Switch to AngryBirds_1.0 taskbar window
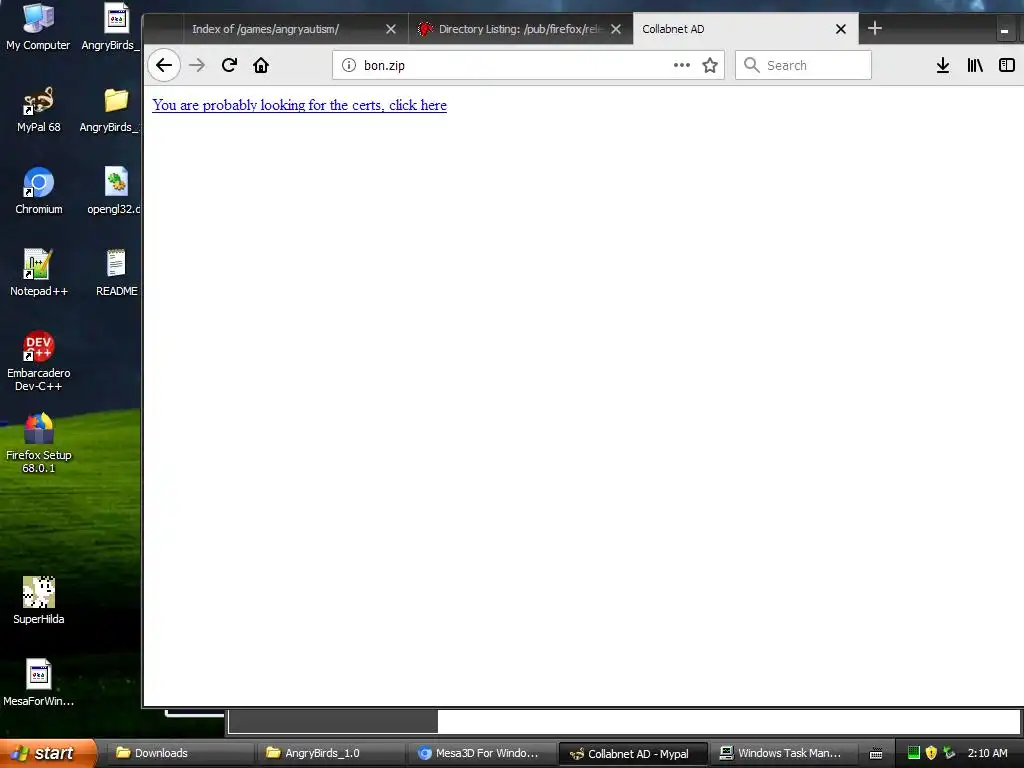 [x=330, y=753]
